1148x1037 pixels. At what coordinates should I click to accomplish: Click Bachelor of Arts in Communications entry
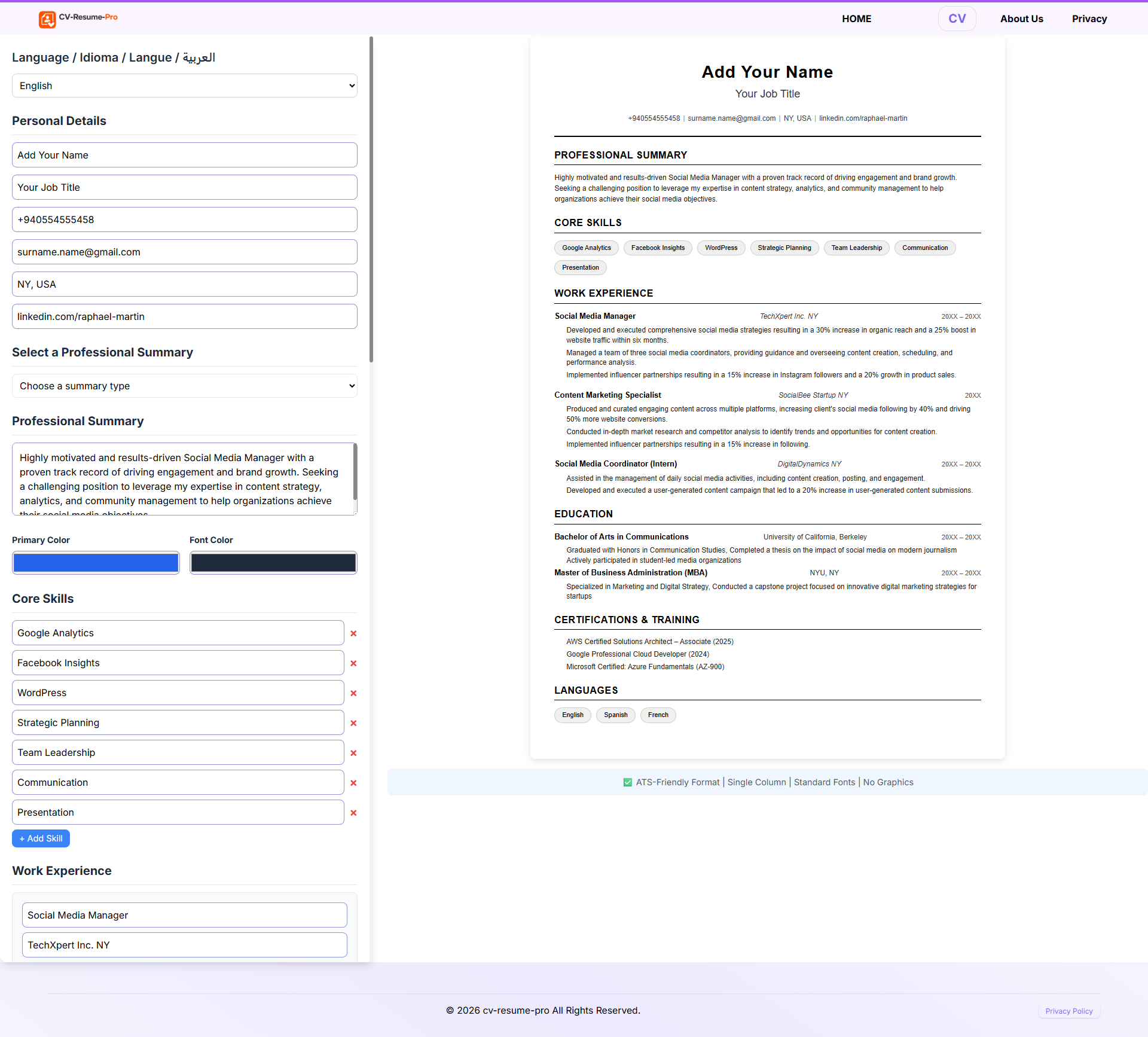pyautogui.click(x=621, y=537)
